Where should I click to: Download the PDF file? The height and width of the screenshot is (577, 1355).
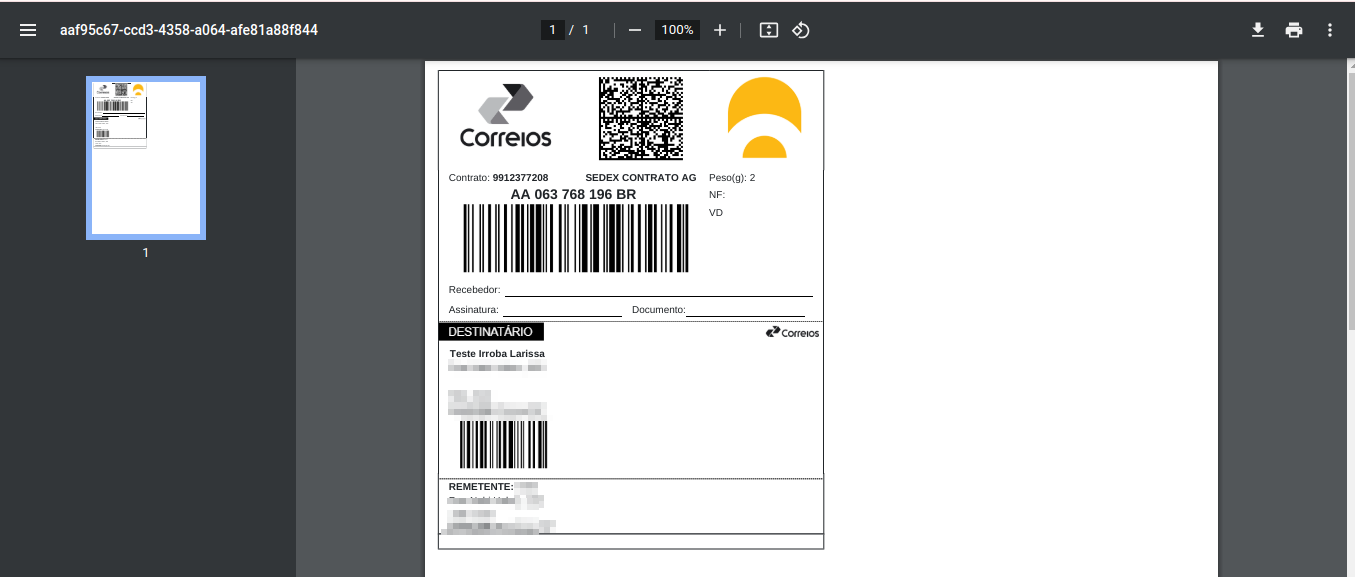point(1258,30)
